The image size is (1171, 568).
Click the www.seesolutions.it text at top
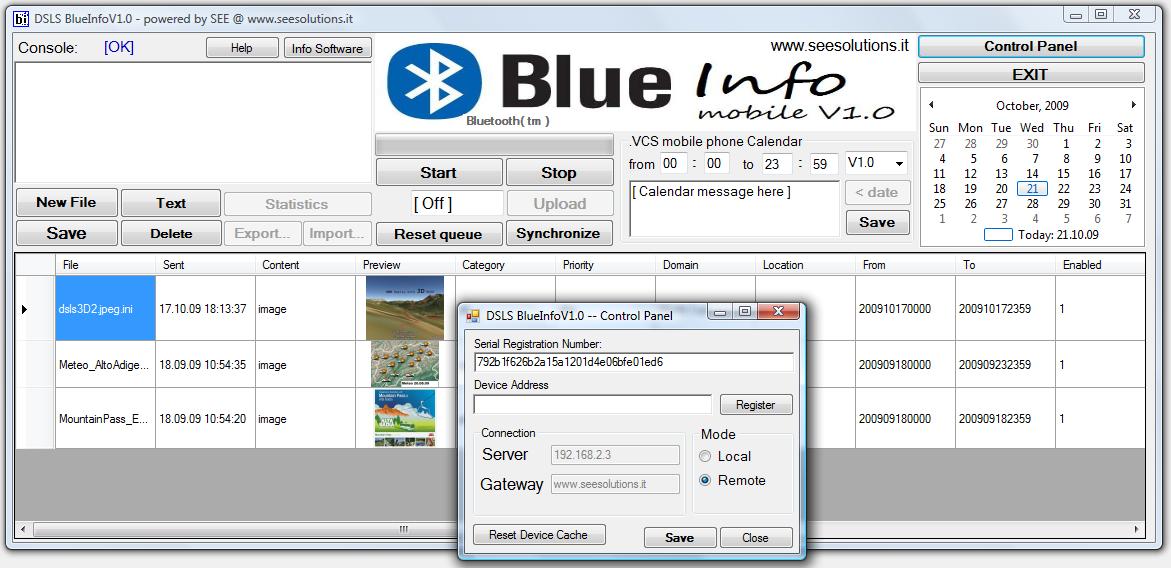click(x=839, y=46)
